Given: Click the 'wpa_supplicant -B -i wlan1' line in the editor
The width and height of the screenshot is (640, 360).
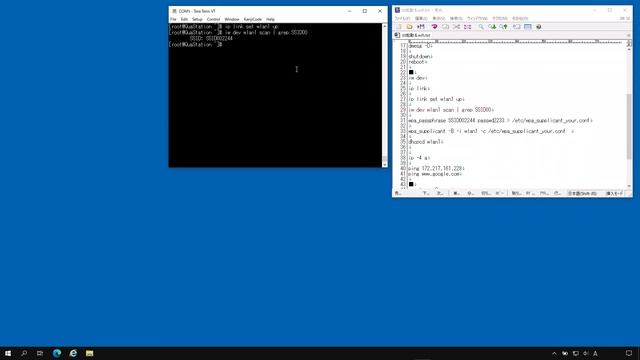Looking at the screenshot, I should (491, 131).
